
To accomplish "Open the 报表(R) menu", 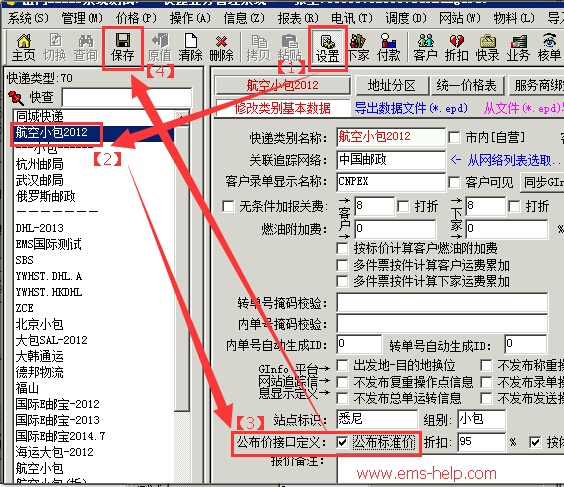I will [298, 18].
